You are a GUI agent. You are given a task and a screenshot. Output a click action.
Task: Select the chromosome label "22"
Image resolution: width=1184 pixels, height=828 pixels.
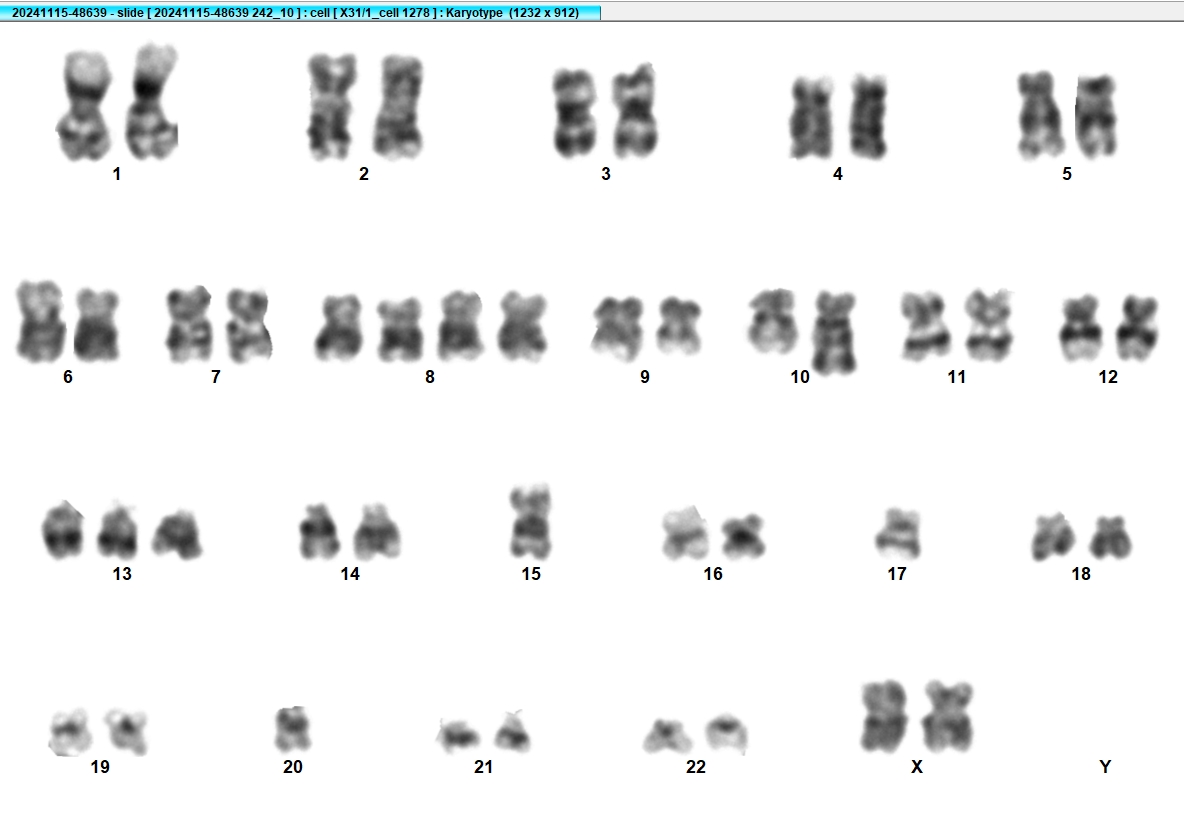point(695,767)
